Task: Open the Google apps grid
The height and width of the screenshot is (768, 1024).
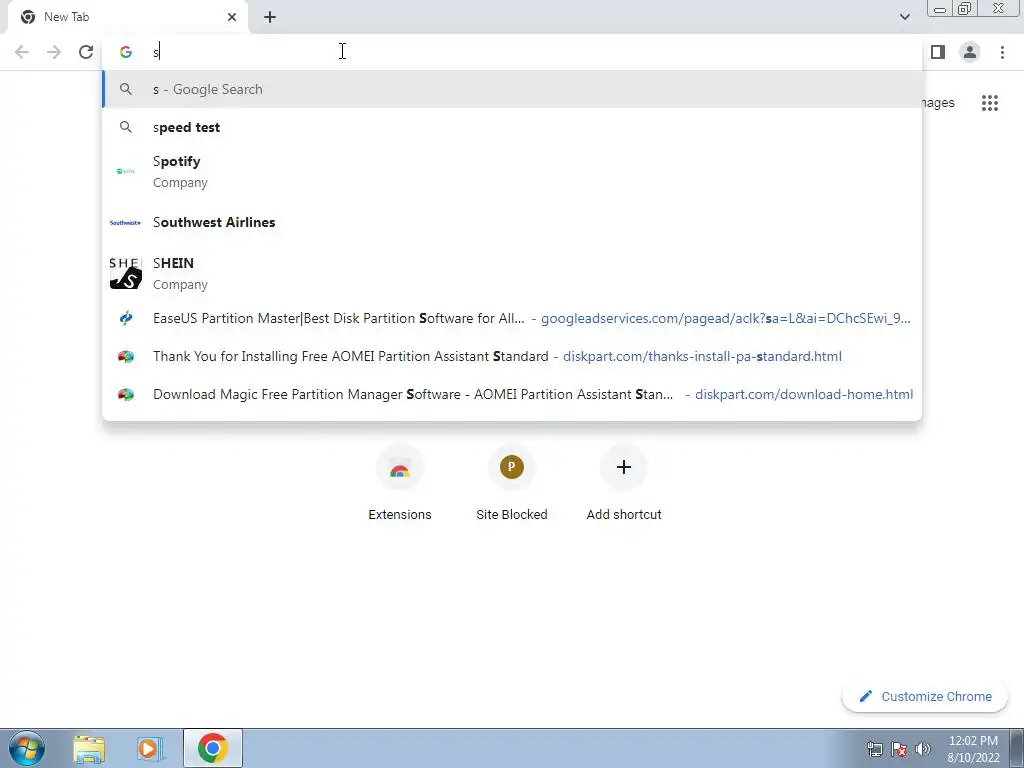Action: (x=990, y=103)
